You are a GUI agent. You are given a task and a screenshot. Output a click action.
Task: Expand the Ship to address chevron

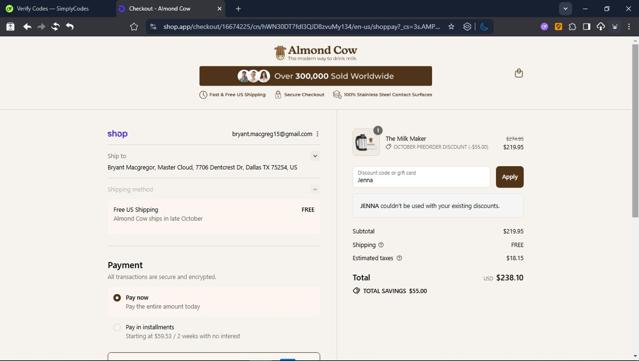click(x=315, y=156)
